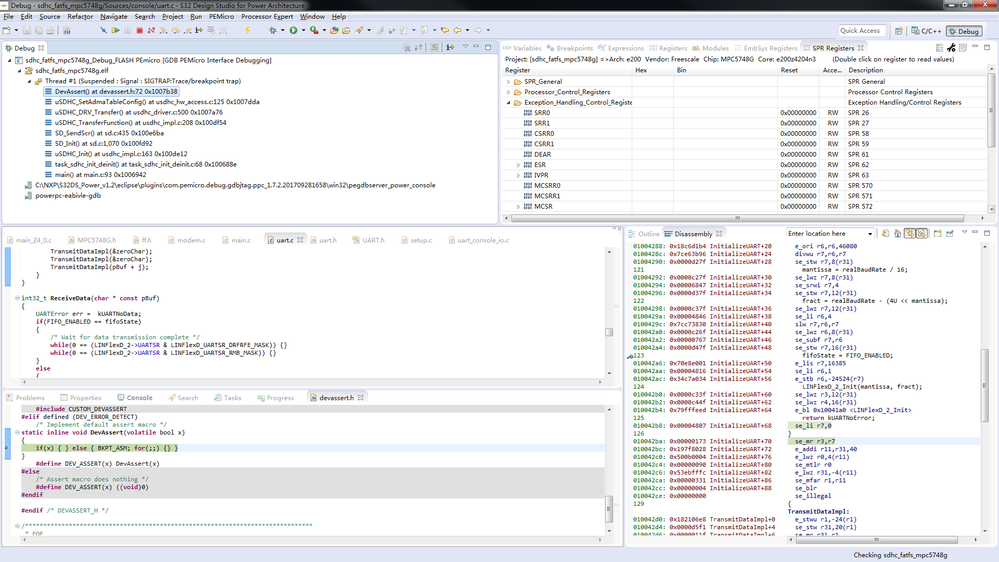Select the MPC5748G.h editor tab
The image size is (999, 562).
[x=92, y=240]
